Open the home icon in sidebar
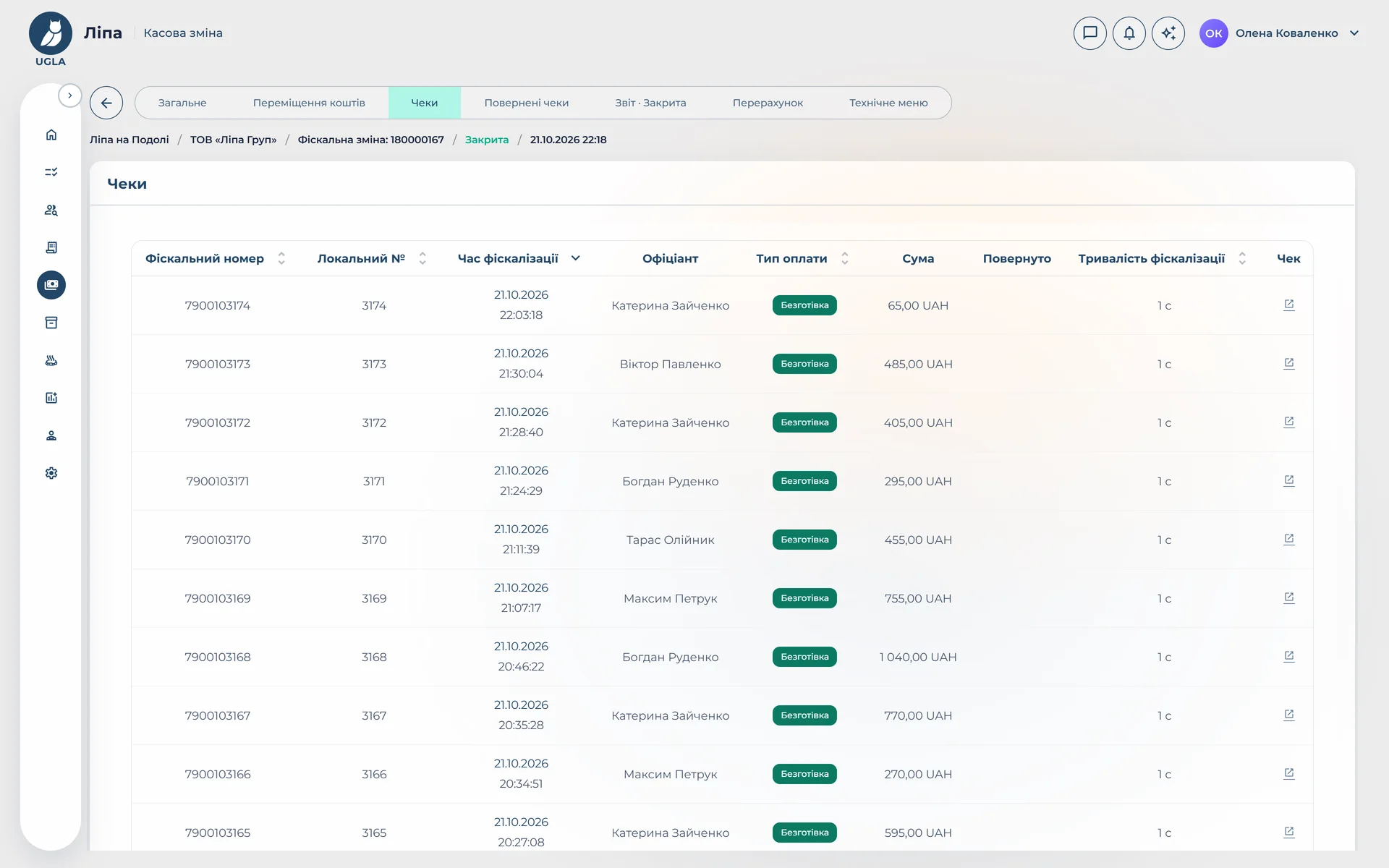 tap(51, 135)
